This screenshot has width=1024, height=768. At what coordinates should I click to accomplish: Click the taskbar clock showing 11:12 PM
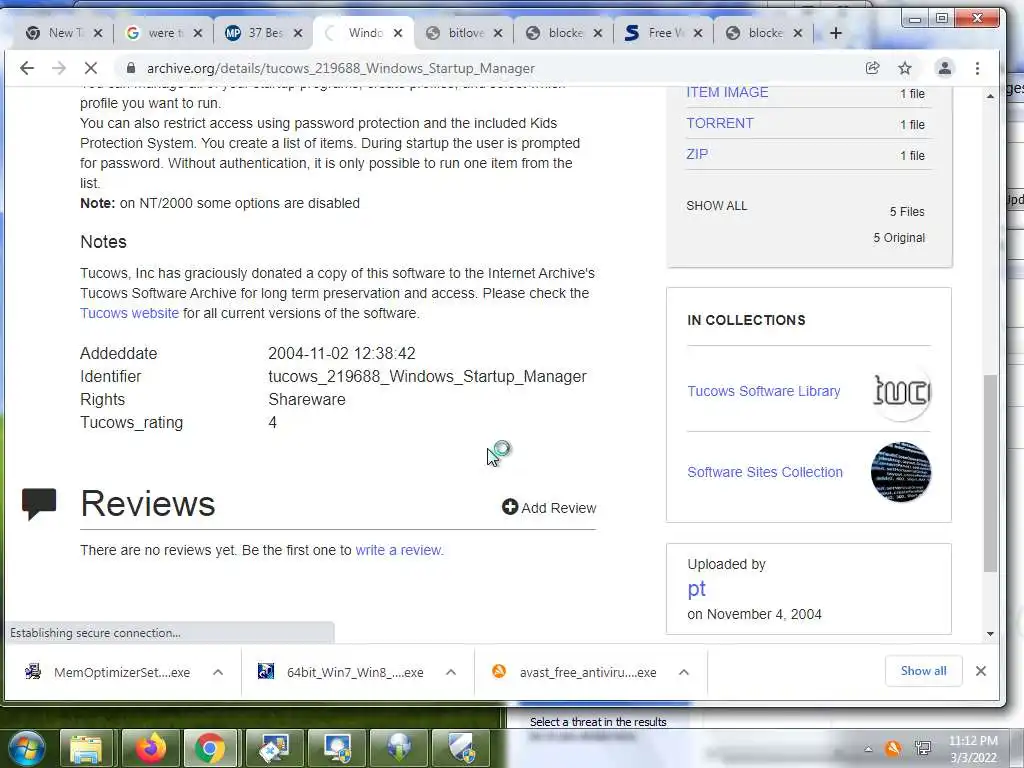tap(973, 748)
